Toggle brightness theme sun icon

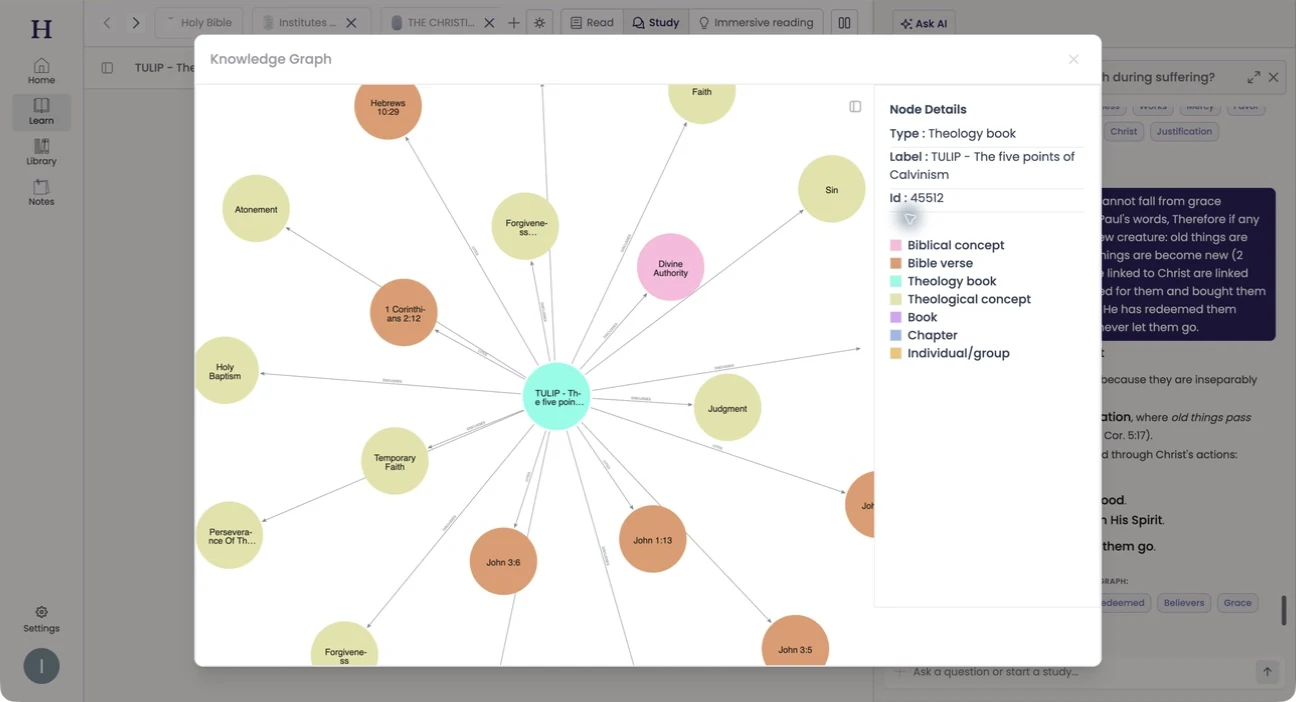(x=540, y=22)
